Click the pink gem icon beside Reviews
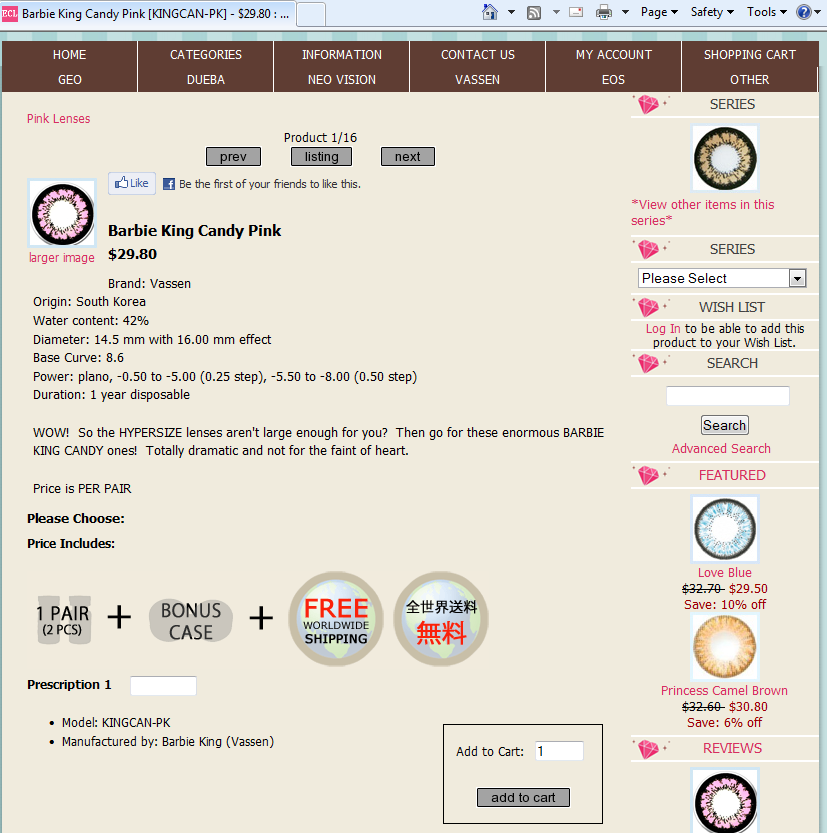 (x=649, y=748)
